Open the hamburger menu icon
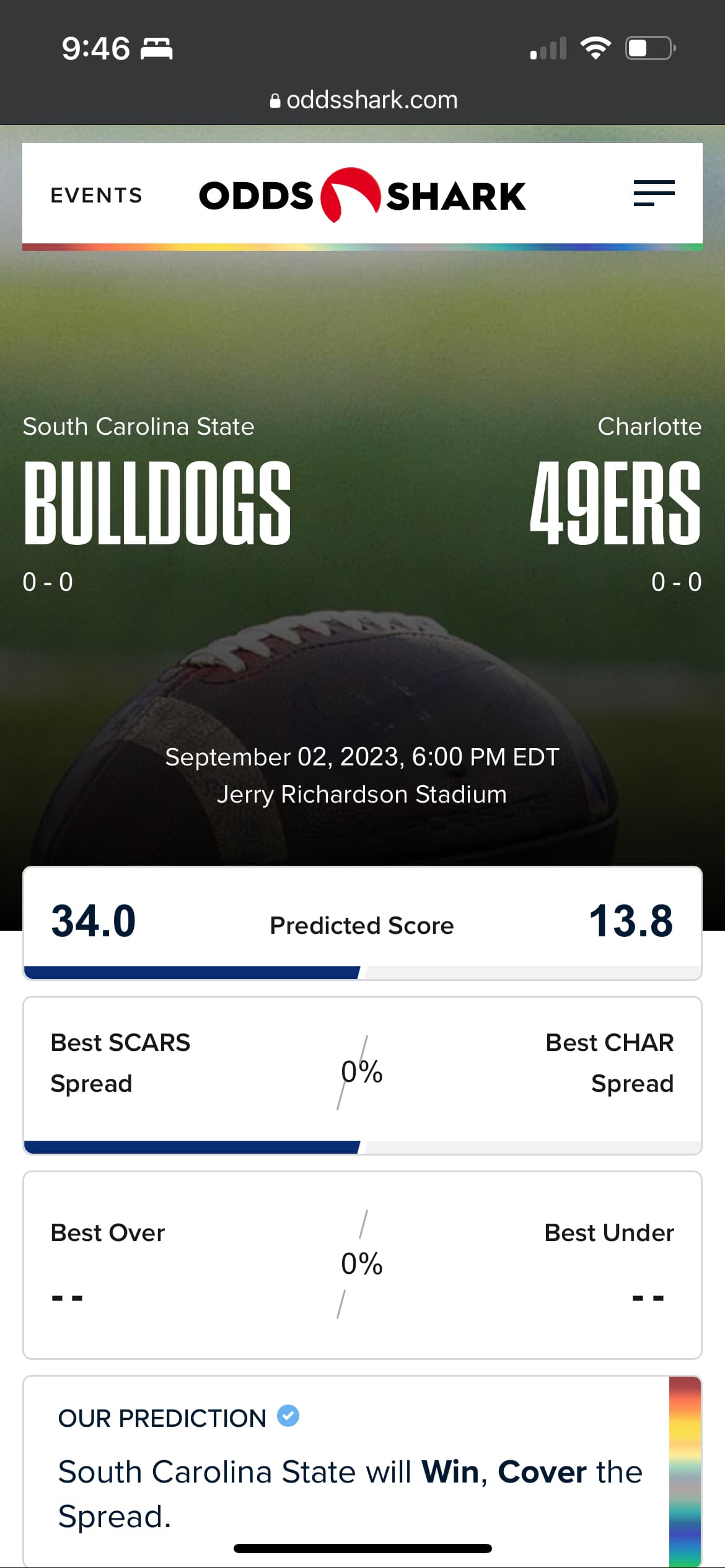This screenshot has height=1568, width=725. point(654,194)
